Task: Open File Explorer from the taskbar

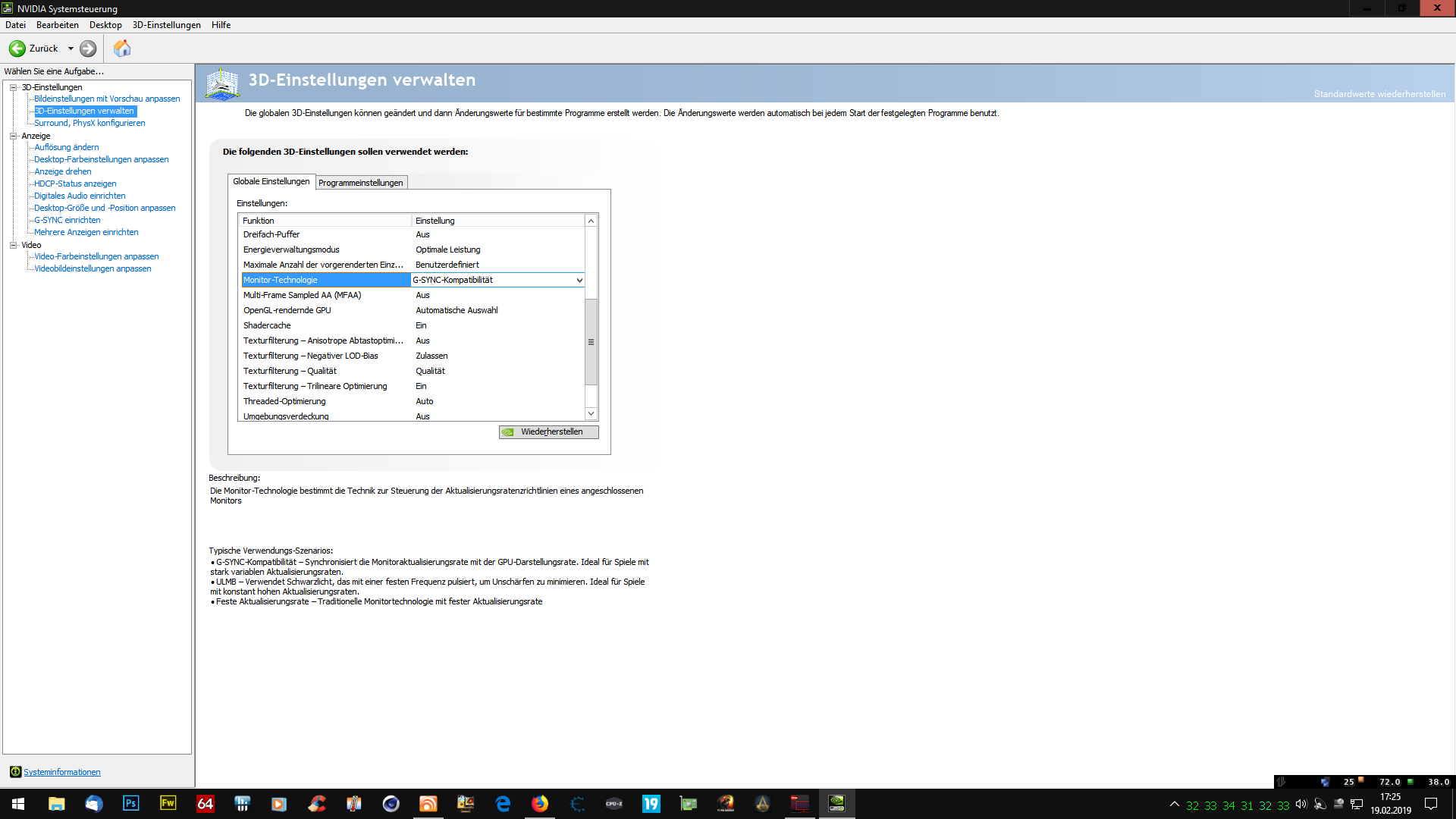Action: click(x=56, y=804)
